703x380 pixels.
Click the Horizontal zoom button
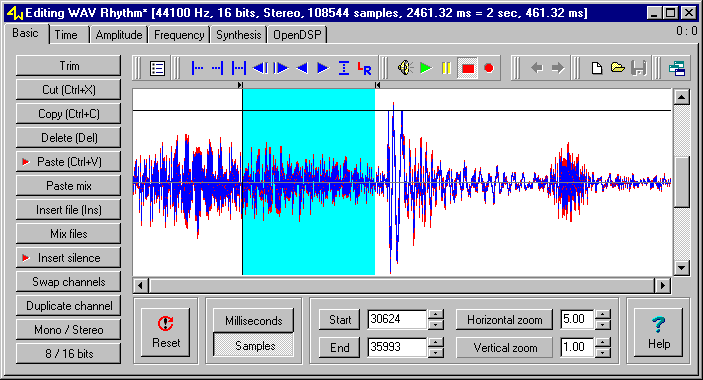pyautogui.click(x=504, y=320)
